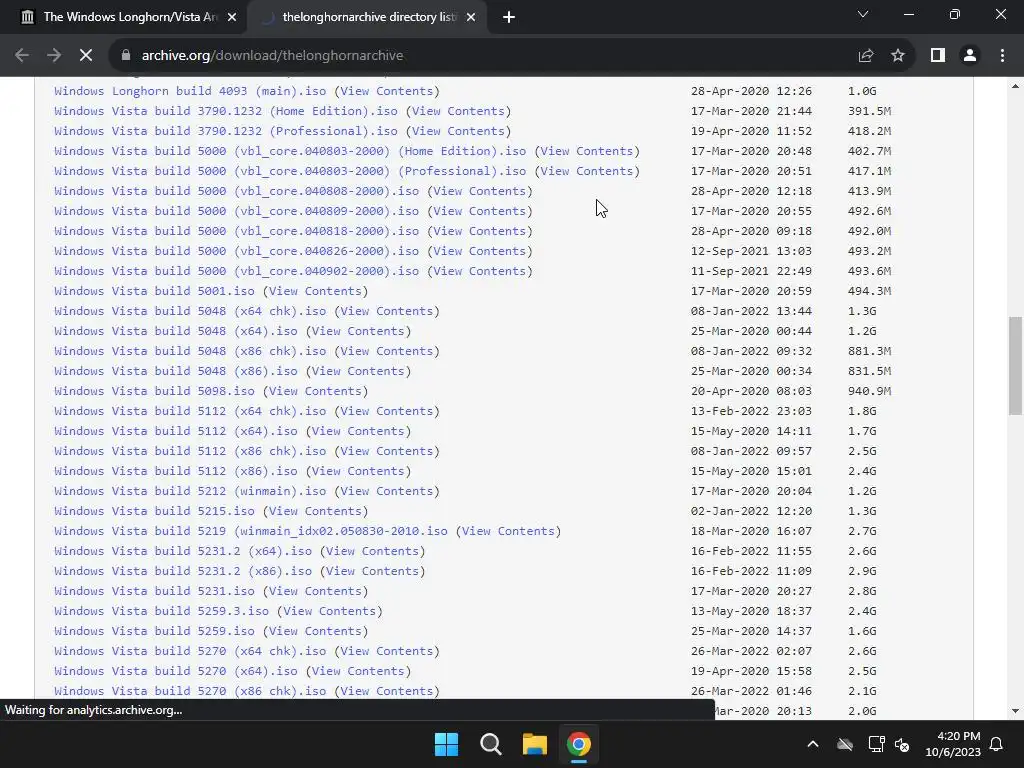Image resolution: width=1024 pixels, height=768 pixels.
Task: Open build 5000 (vbl_core.040818-2000).iso
Action: pyautogui.click(x=236, y=231)
